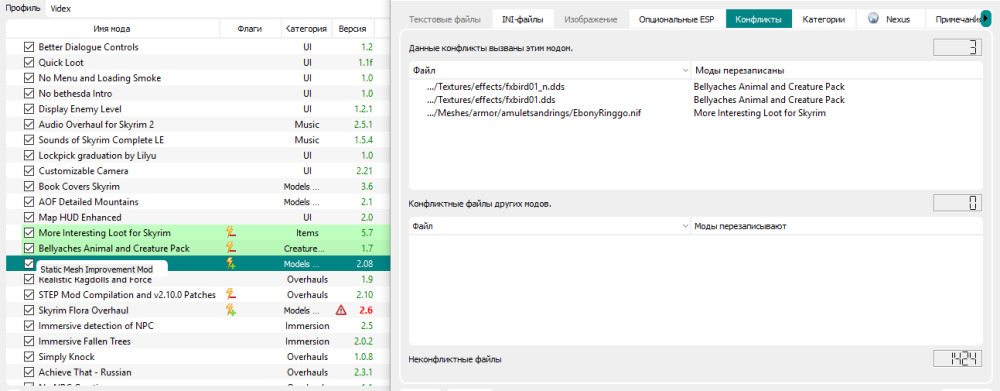
Task: Click non-conflicting files counter showing 1424
Action: pyautogui.click(x=958, y=358)
